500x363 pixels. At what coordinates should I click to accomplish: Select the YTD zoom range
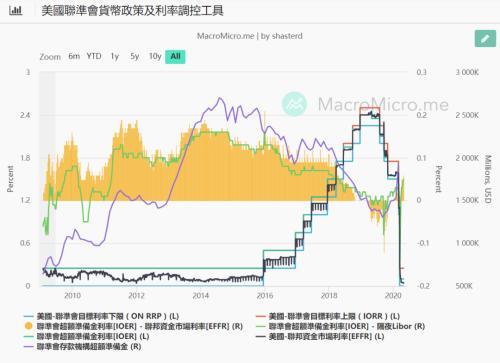coord(94,56)
